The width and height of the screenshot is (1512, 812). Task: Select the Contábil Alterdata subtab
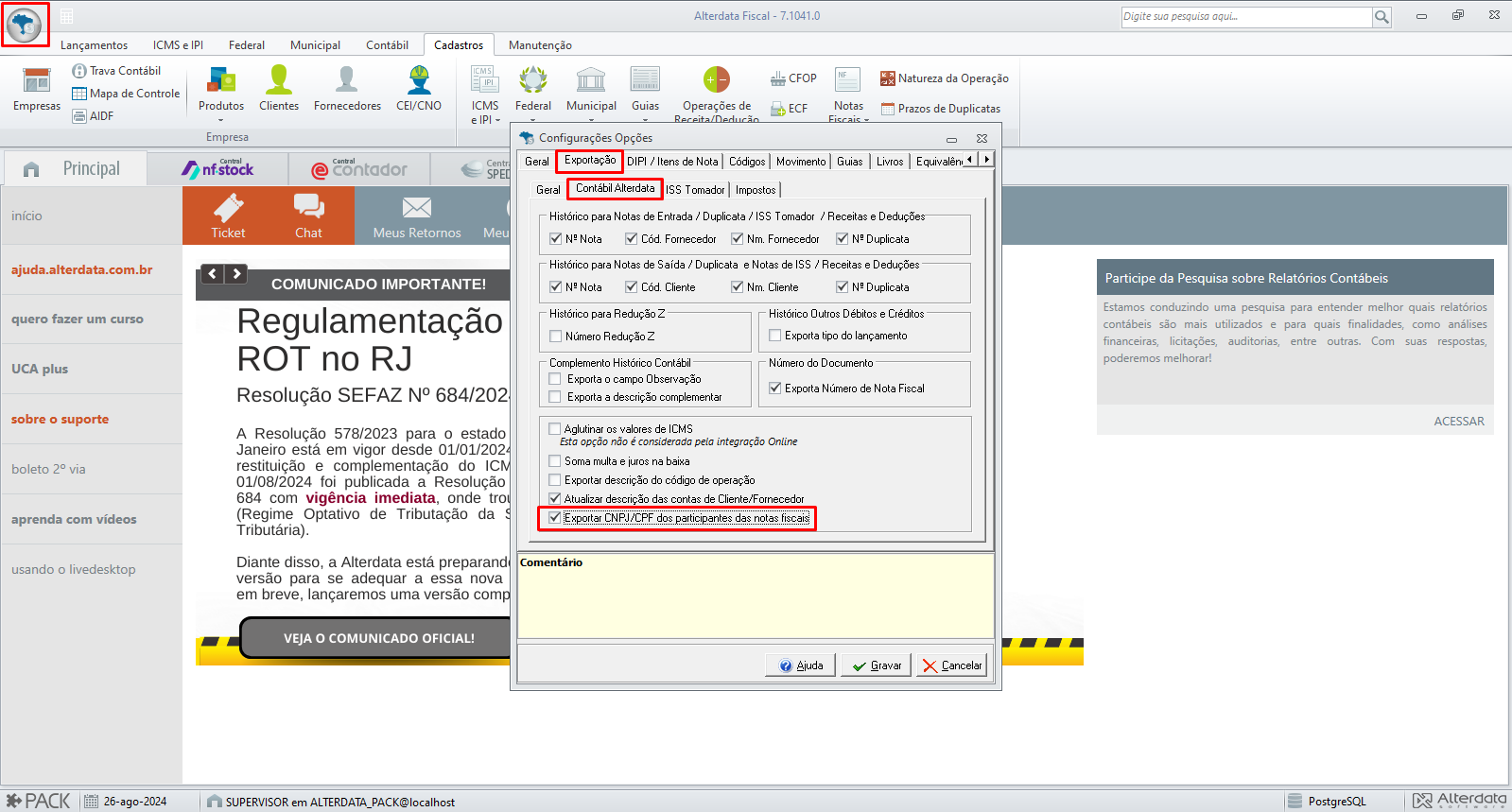pos(615,189)
